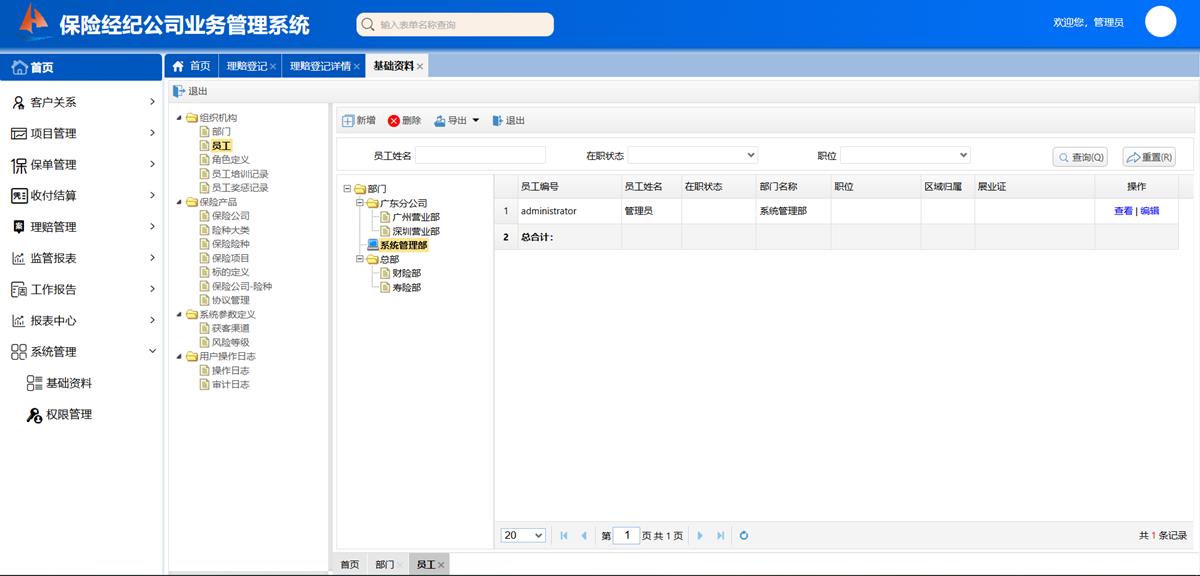Click the red 删除 delete icon
The image size is (1200, 576).
point(394,121)
